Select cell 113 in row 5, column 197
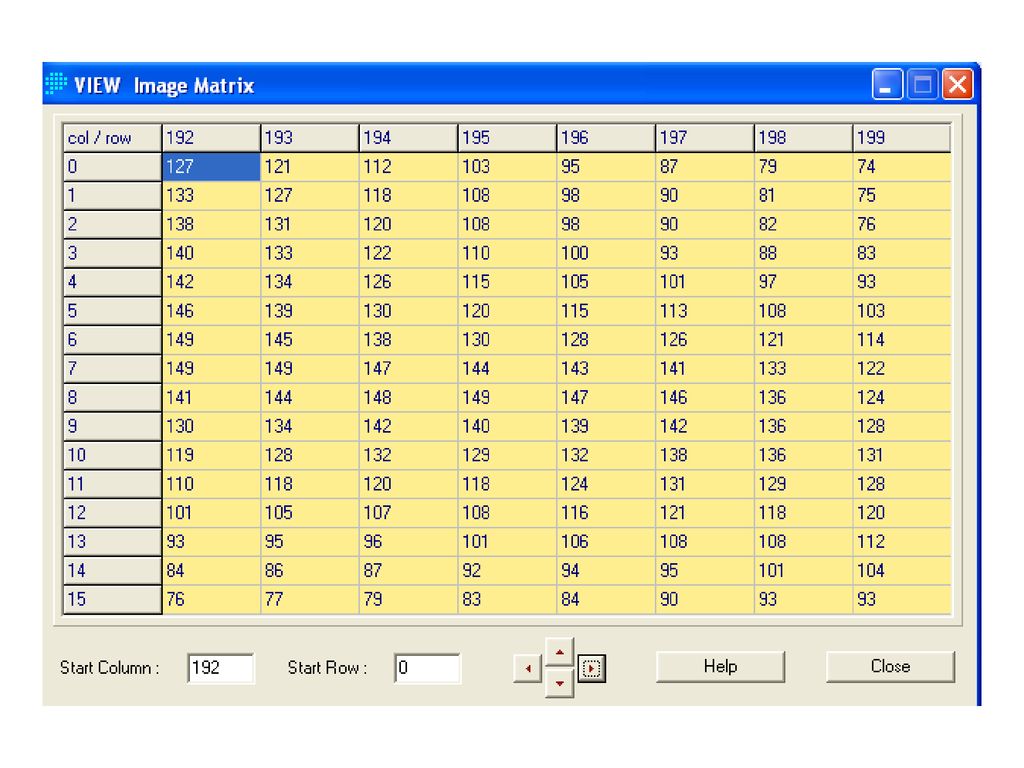1024x768 pixels. pos(705,311)
